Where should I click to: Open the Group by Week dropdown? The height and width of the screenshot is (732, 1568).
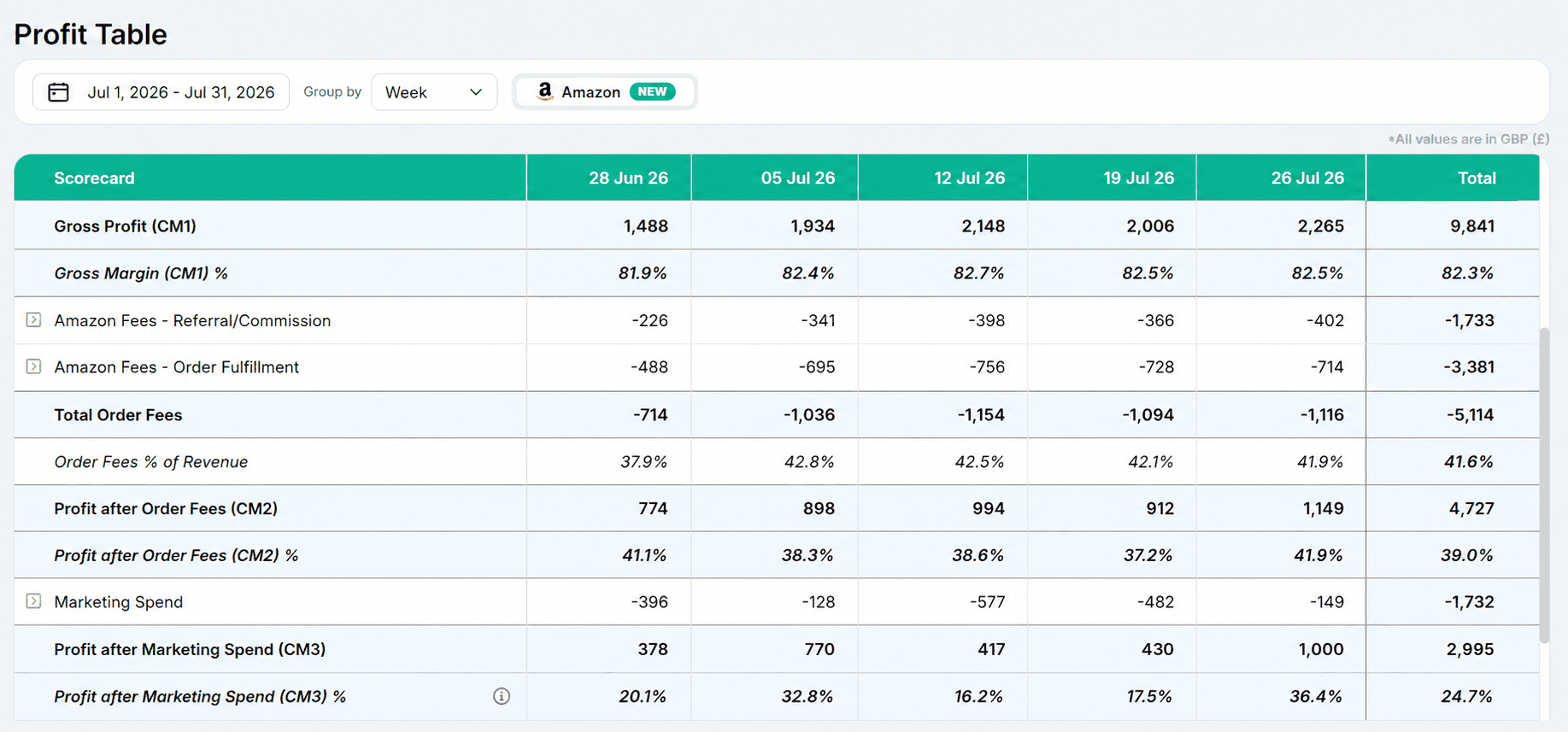pyautogui.click(x=434, y=92)
